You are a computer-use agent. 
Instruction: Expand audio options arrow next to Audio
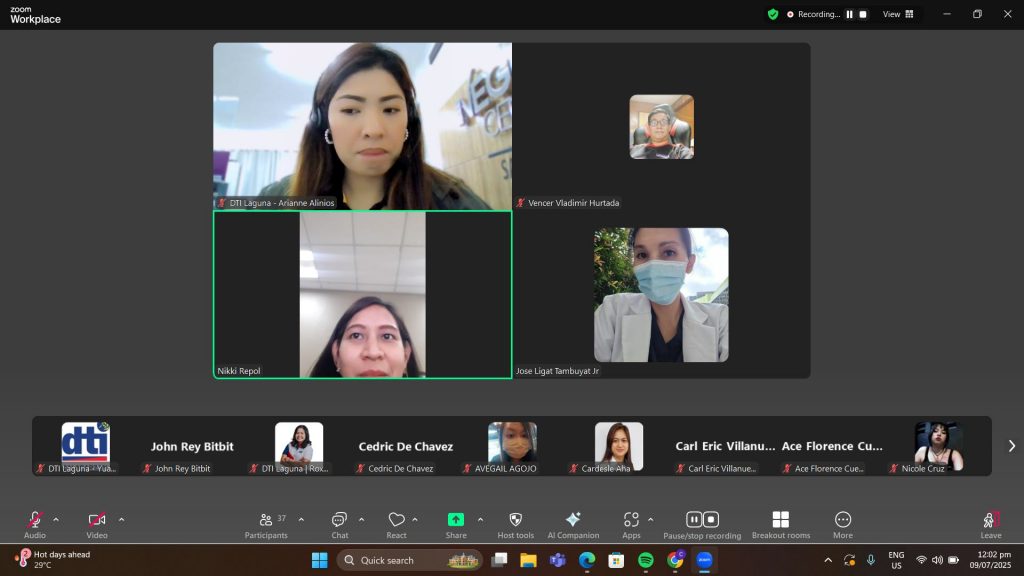click(56, 519)
